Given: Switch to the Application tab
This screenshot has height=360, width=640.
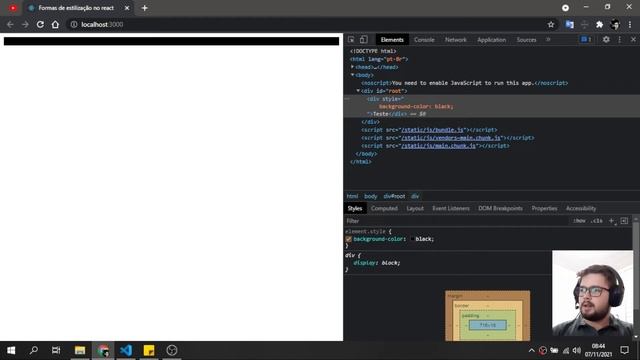Looking at the screenshot, I should (491, 40).
